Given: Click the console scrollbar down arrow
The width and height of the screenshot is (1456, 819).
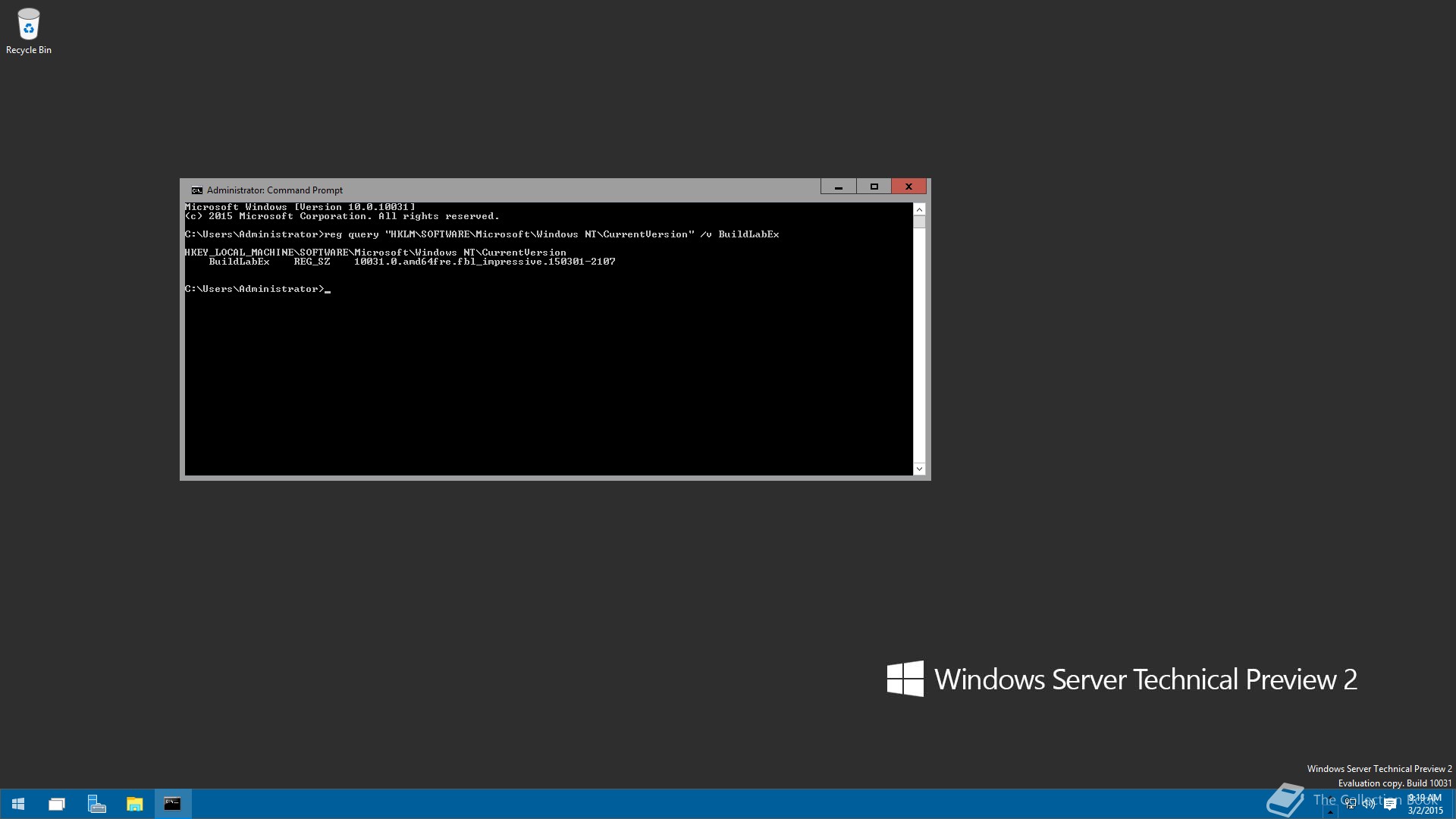Looking at the screenshot, I should pos(919,469).
